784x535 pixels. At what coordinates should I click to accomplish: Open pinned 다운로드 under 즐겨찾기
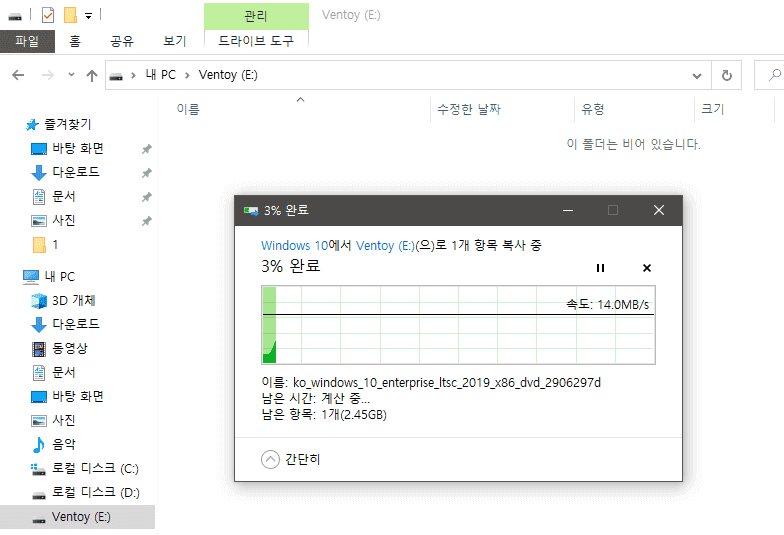coord(76,172)
